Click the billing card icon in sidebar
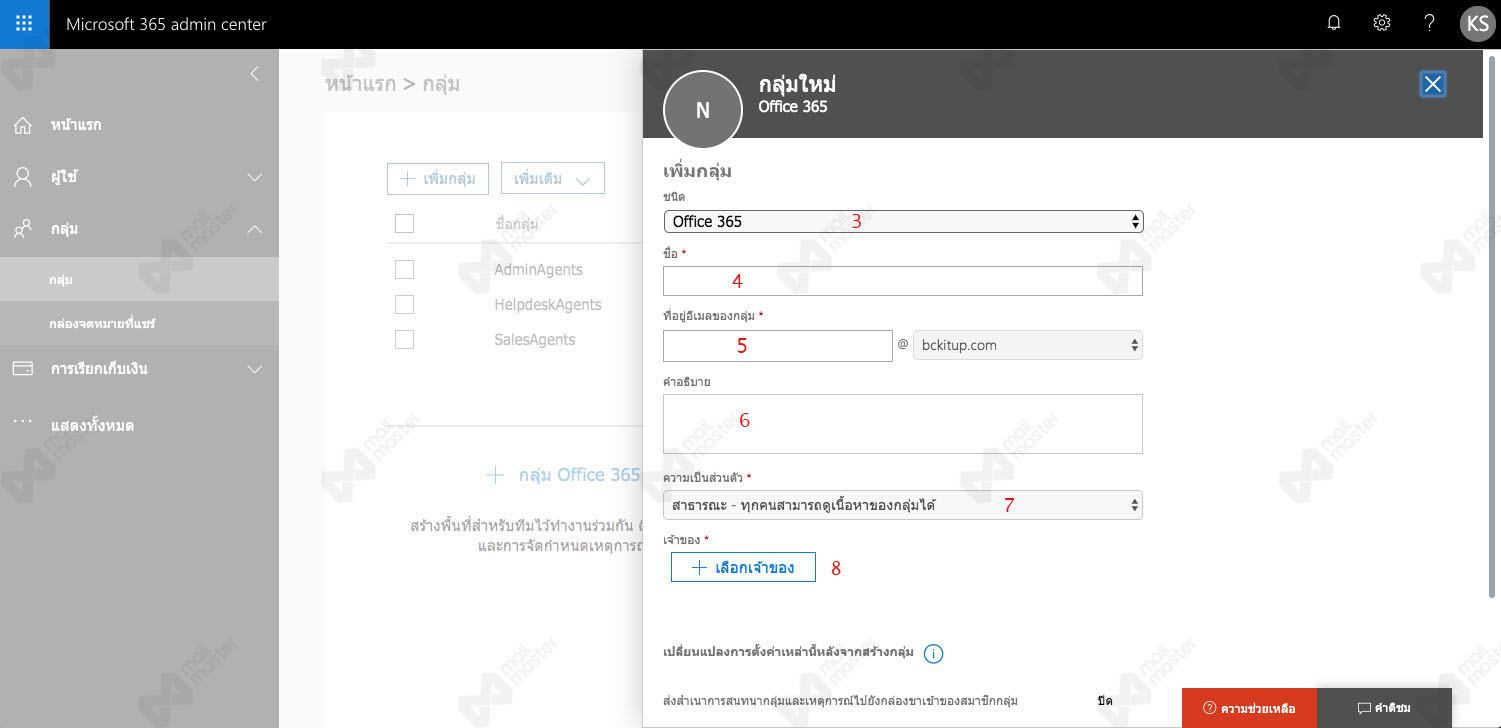Viewport: 1501px width, 728px height. point(23,368)
